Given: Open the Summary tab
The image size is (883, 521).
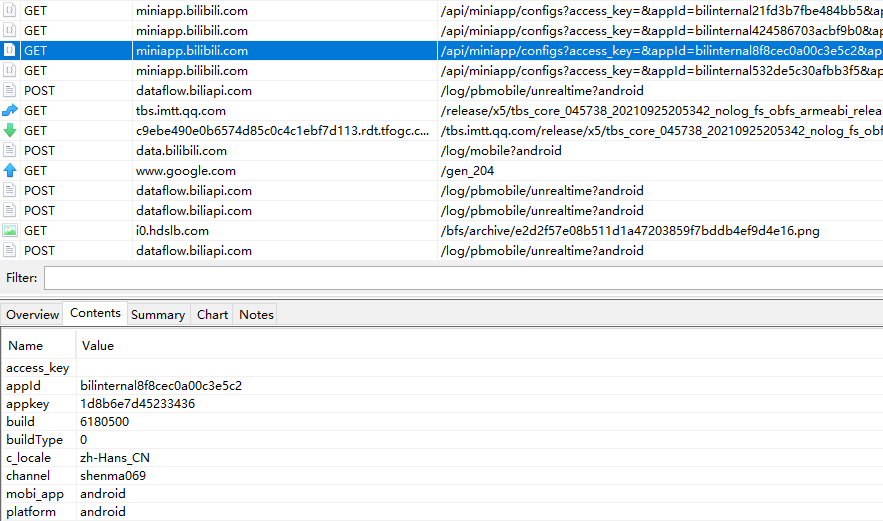Looking at the screenshot, I should (x=158, y=314).
